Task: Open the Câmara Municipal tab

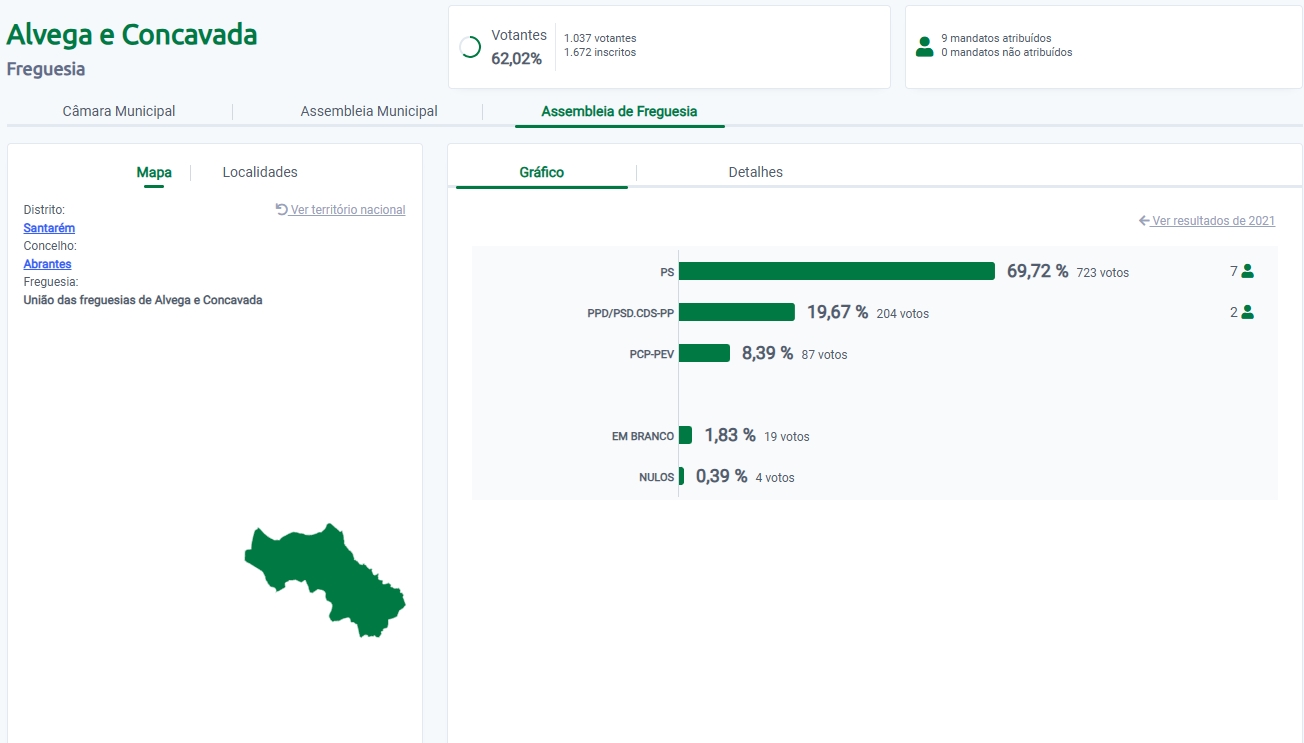Action: click(119, 111)
